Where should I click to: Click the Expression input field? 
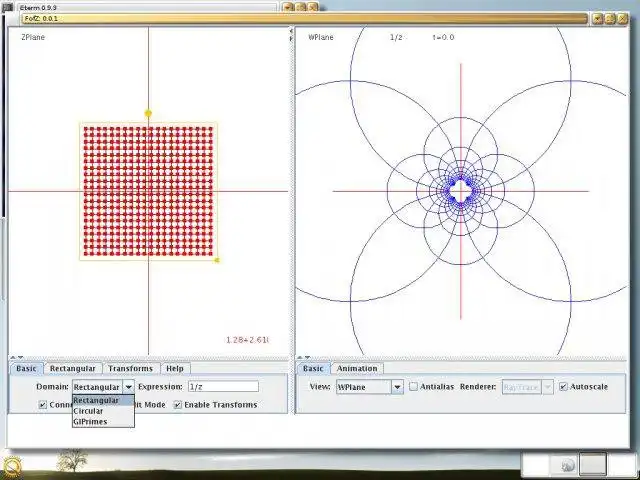tap(223, 387)
